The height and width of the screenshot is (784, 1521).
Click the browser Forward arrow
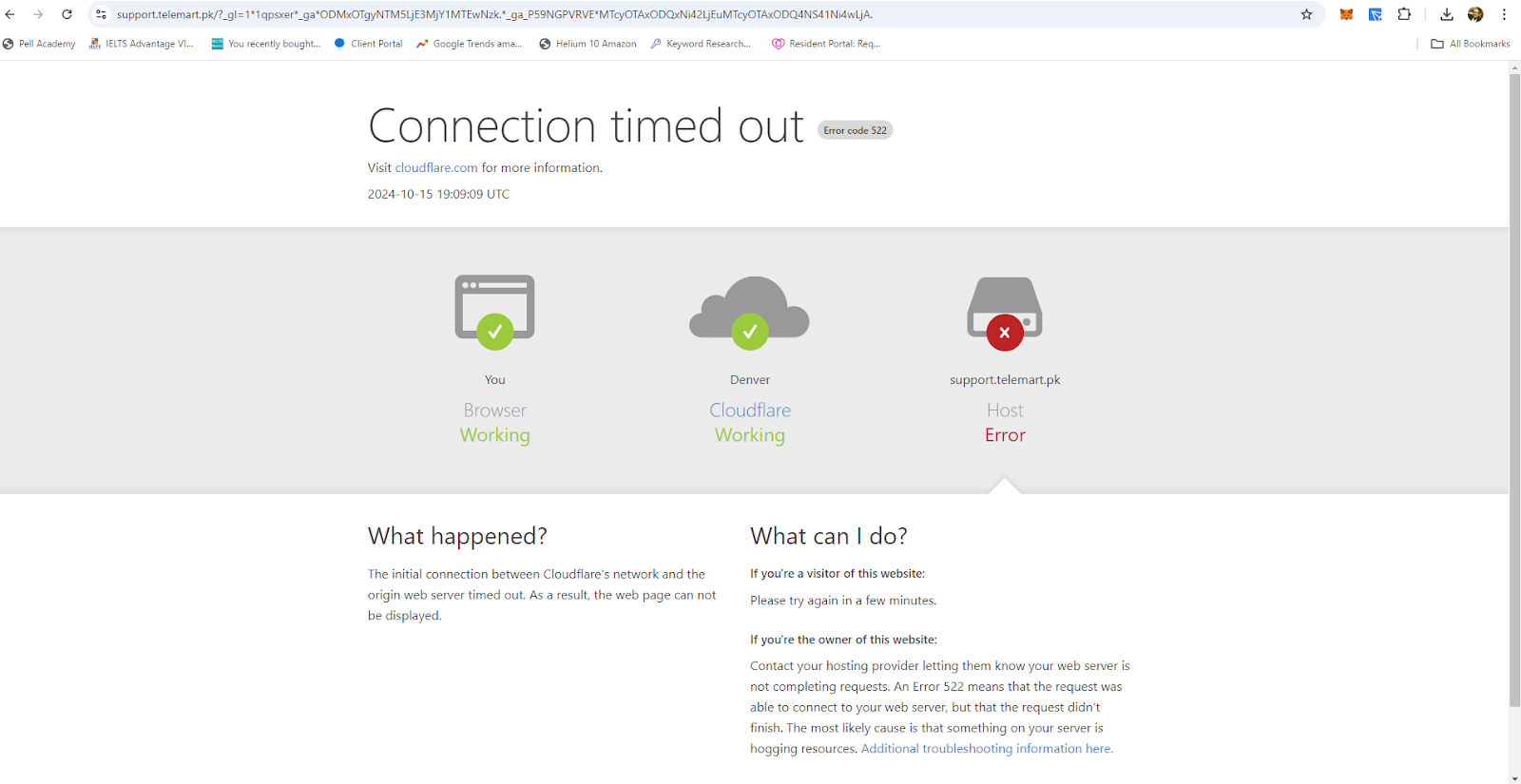click(x=38, y=14)
